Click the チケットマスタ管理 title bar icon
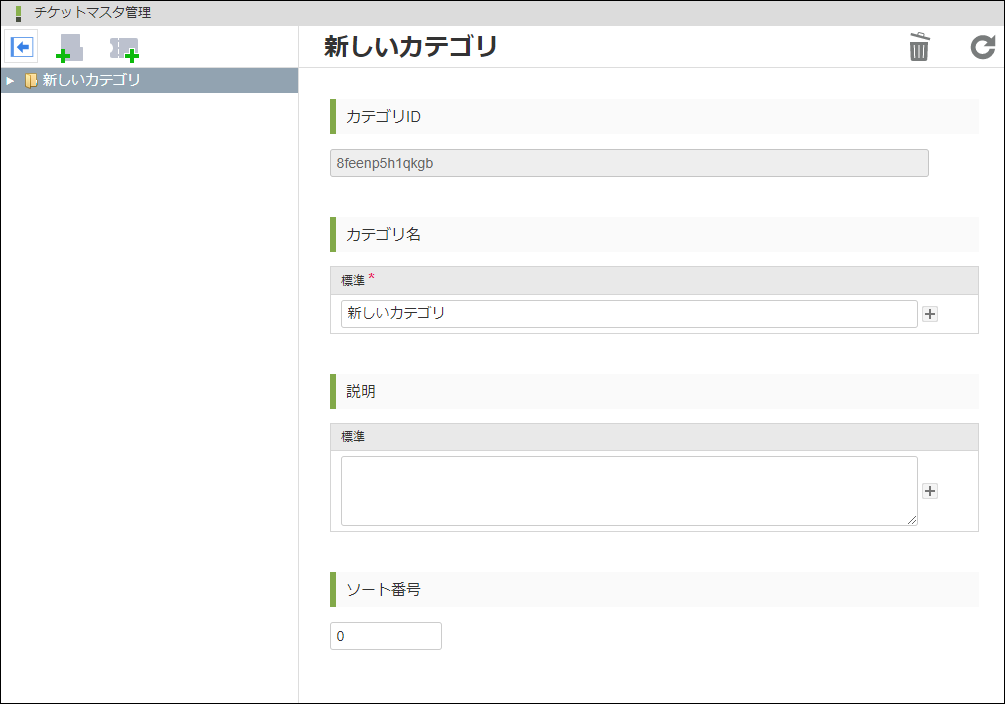This screenshot has width=1005, height=704. pyautogui.click(x=18, y=13)
